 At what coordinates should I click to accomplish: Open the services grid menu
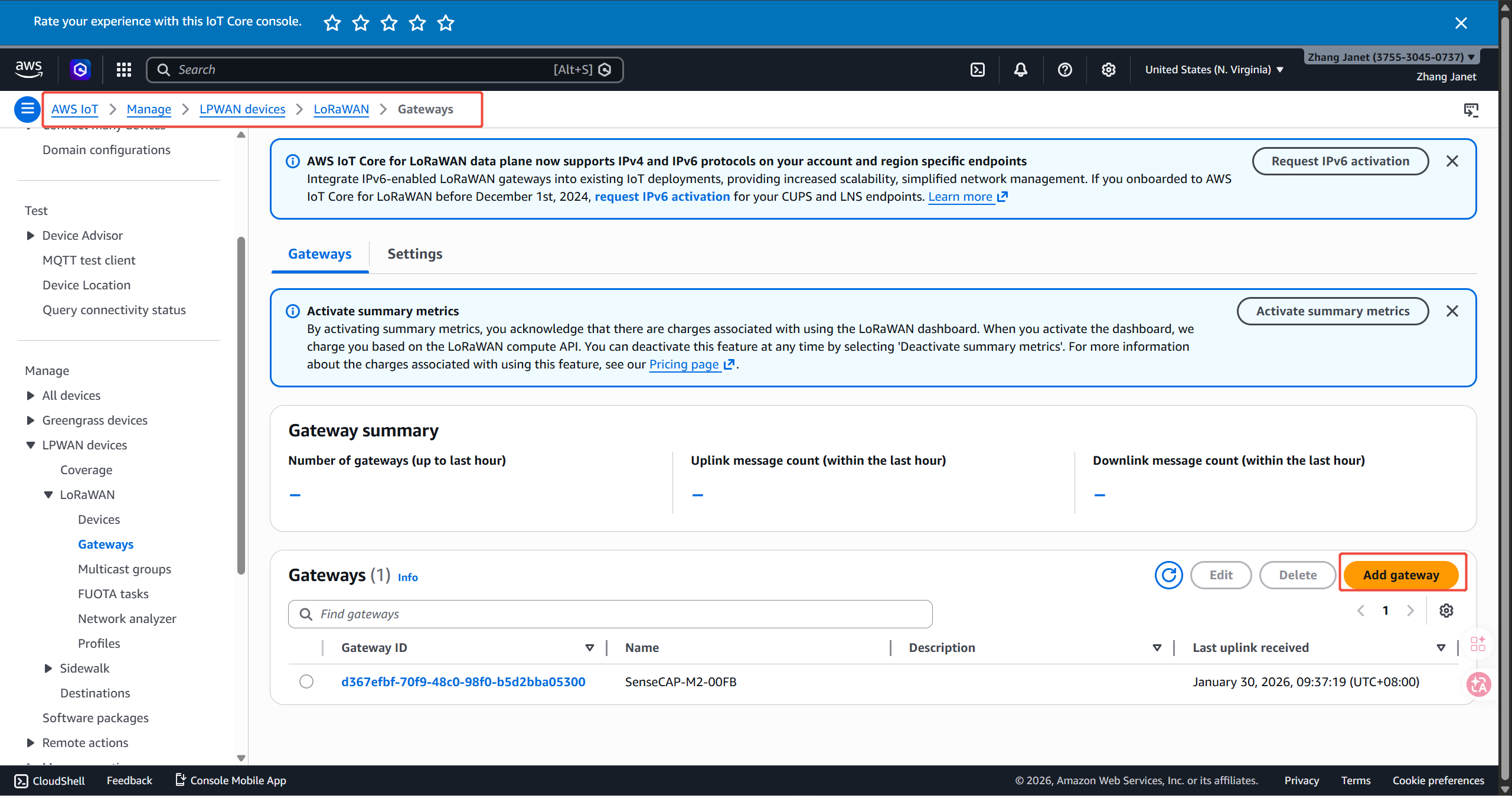[123, 70]
